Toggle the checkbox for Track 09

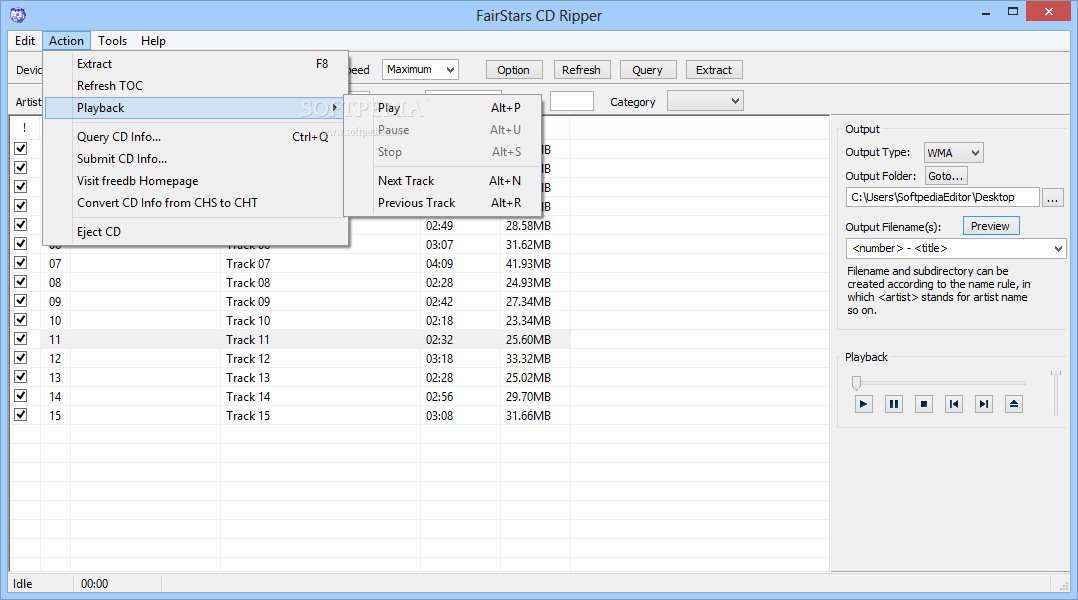21,300
